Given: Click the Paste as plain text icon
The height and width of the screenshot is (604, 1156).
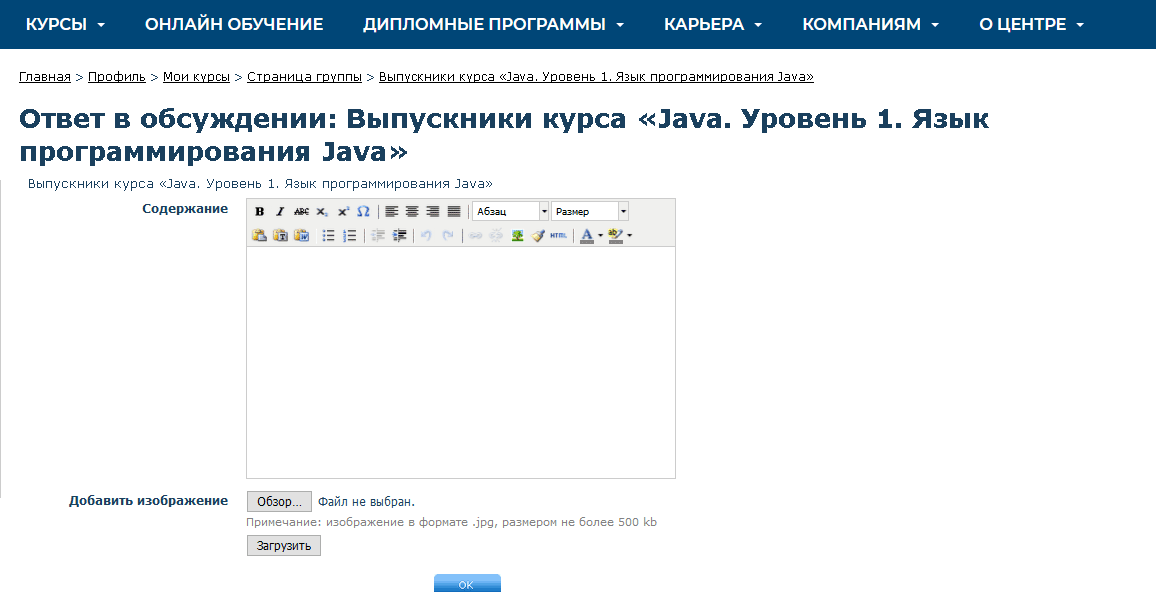Looking at the screenshot, I should (280, 235).
